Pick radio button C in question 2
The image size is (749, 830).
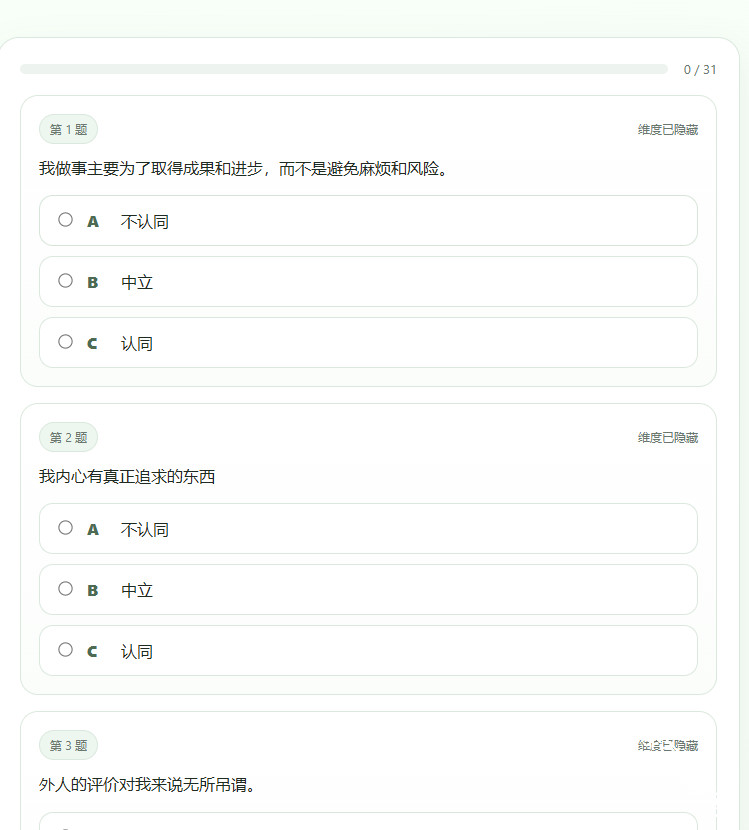point(65,650)
